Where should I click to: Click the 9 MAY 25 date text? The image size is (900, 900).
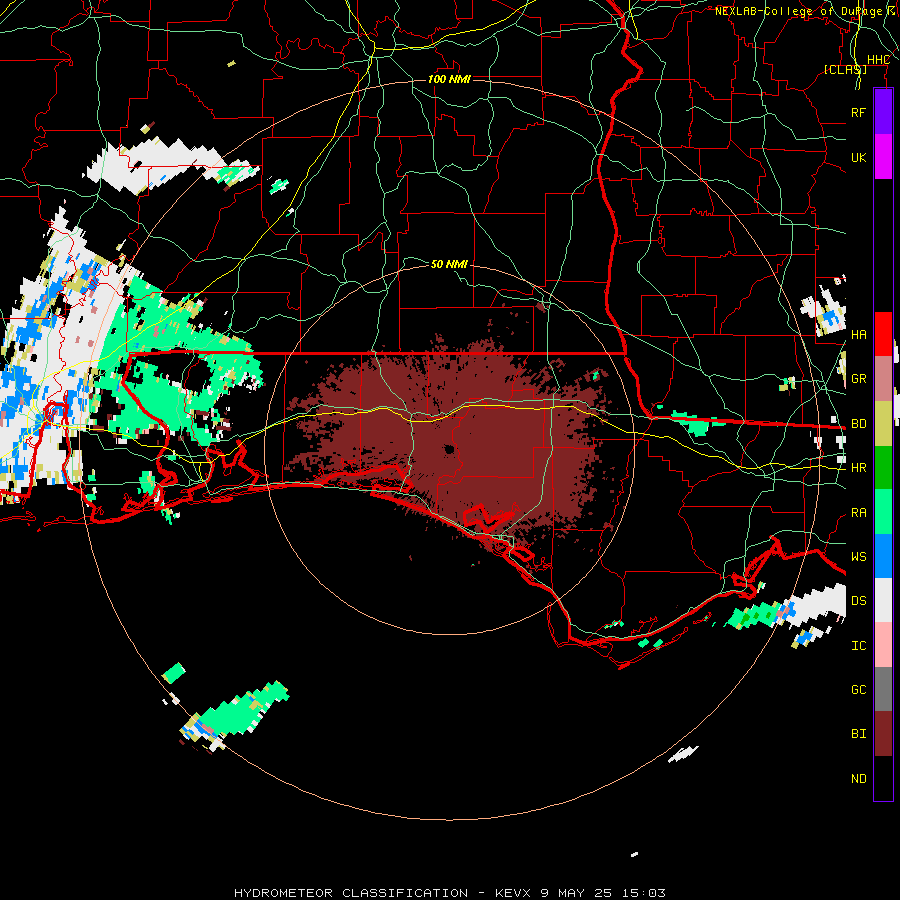(577, 893)
